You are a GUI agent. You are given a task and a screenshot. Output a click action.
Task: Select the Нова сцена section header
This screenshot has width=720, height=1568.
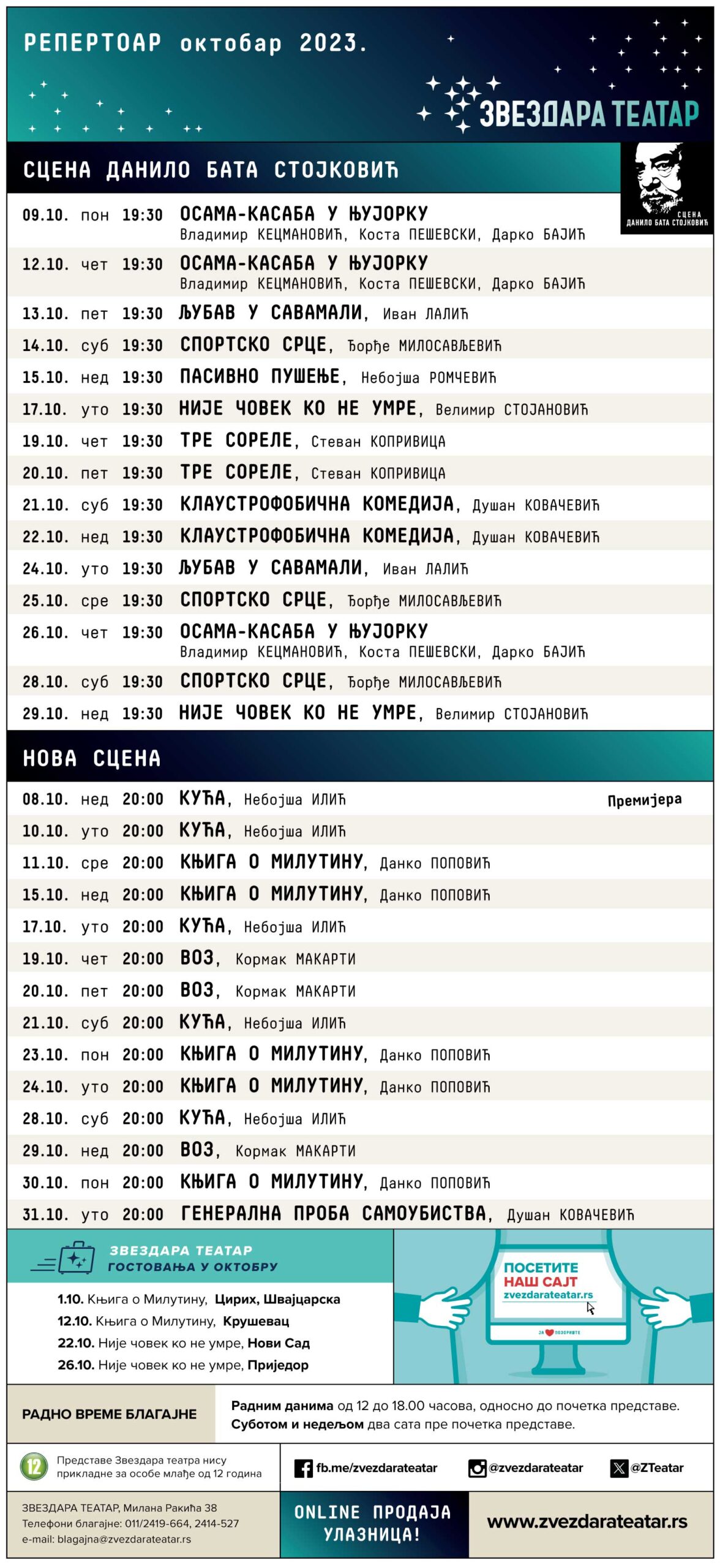click(x=92, y=758)
